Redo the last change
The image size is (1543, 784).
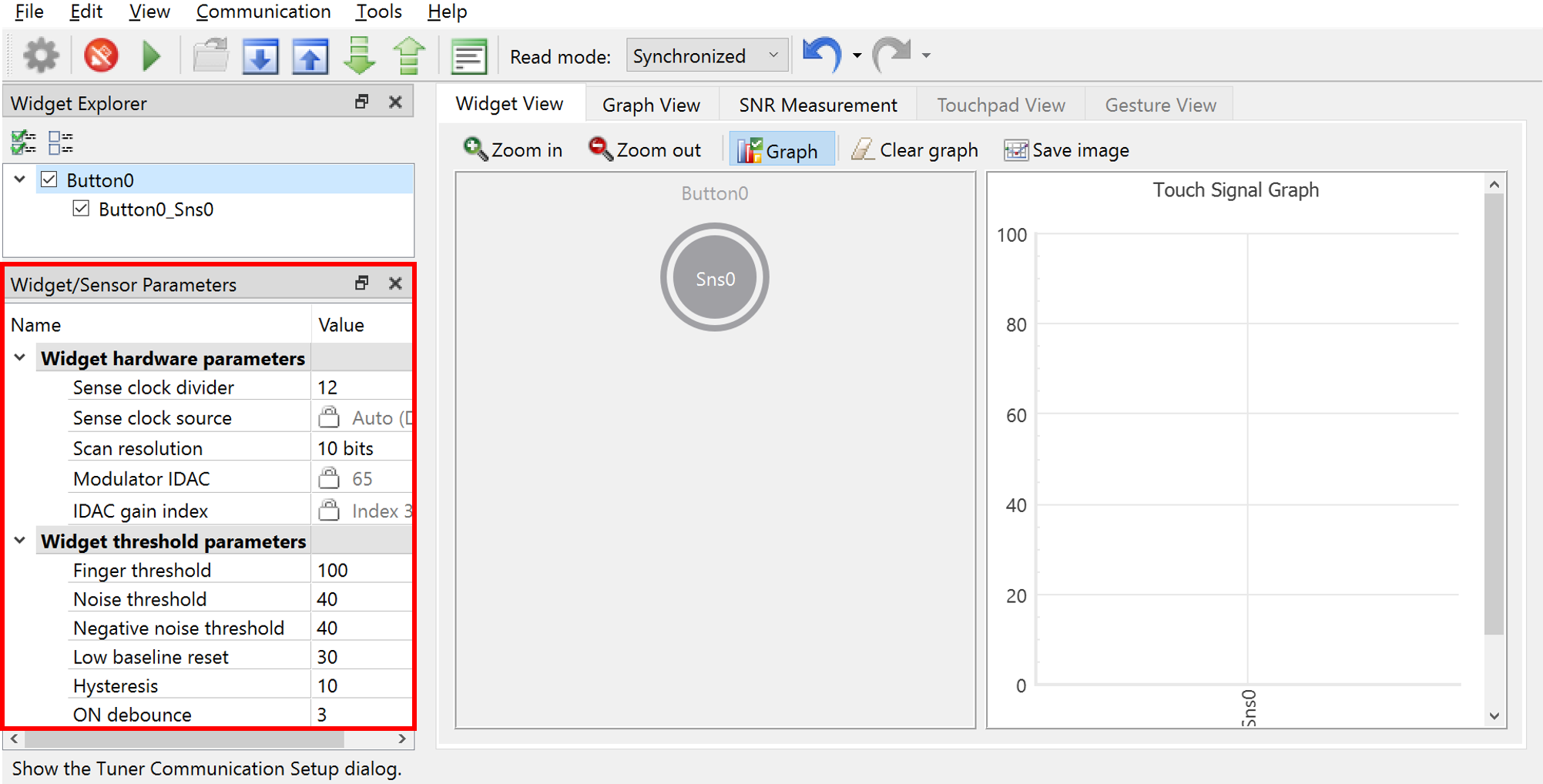(x=891, y=55)
